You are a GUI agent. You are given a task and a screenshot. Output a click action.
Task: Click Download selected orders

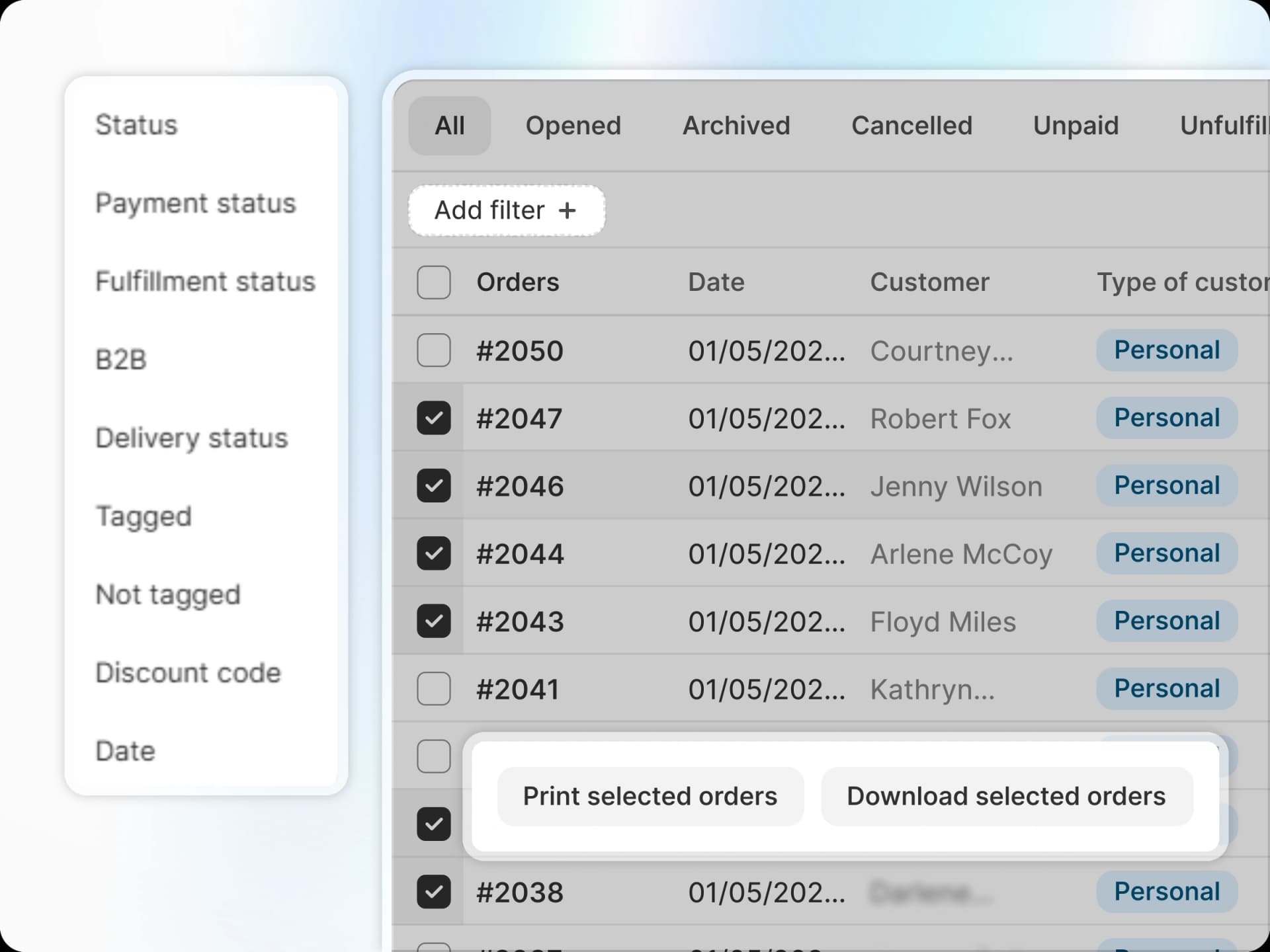coord(1005,797)
